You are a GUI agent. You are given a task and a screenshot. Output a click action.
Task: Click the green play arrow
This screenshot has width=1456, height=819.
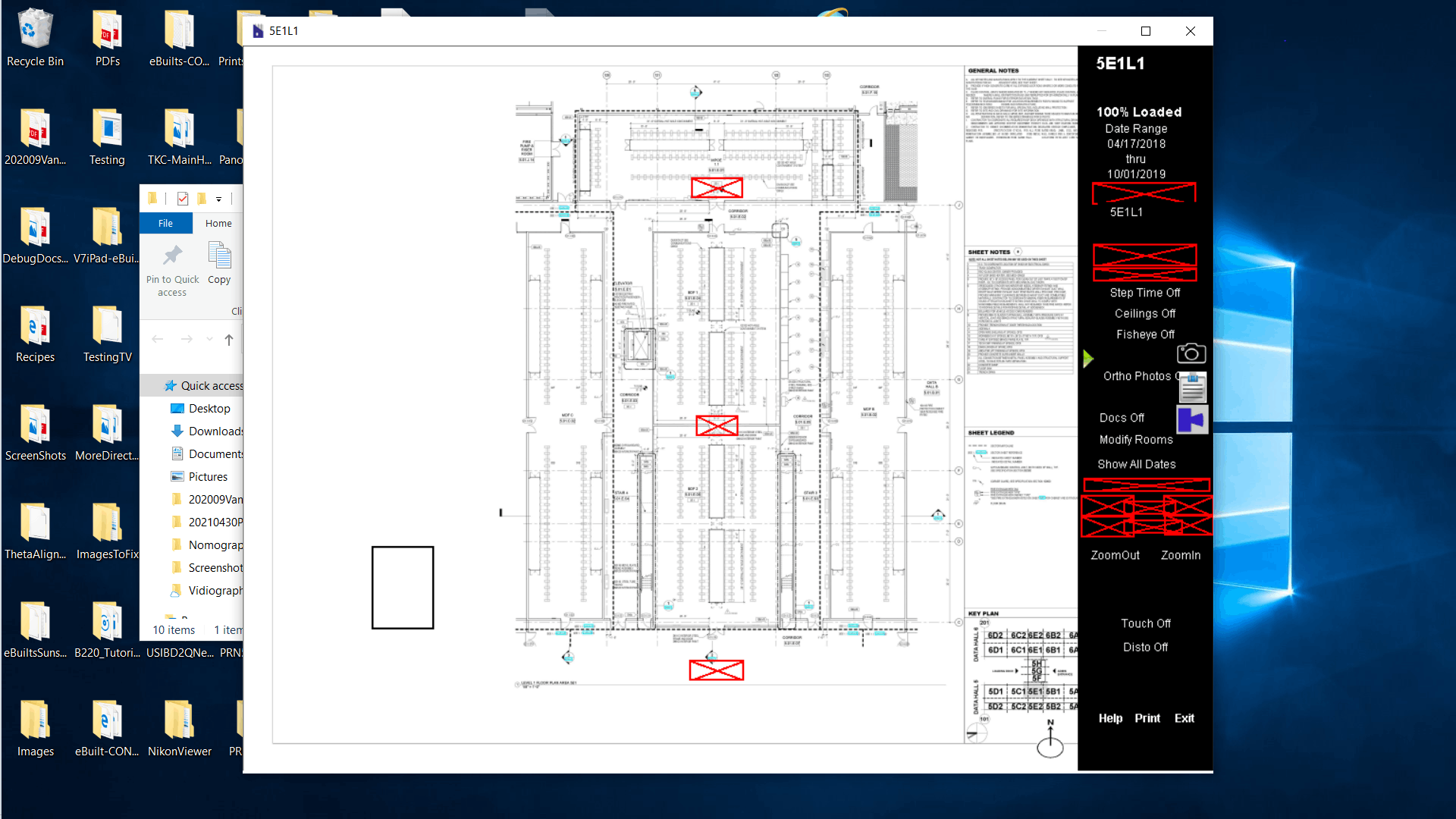click(x=1088, y=358)
